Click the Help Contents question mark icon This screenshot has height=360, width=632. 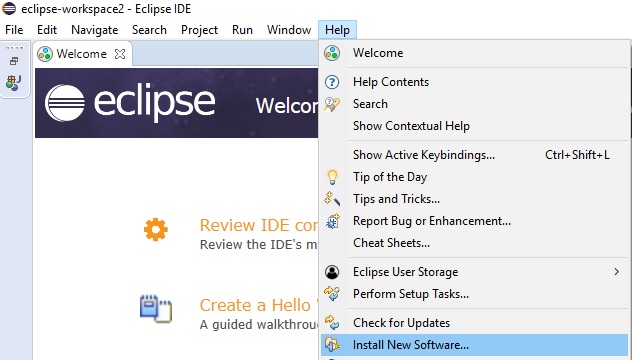332,82
